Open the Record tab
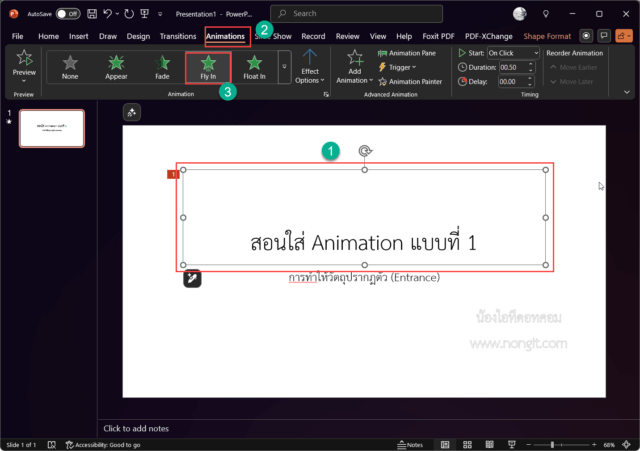This screenshot has width=640, height=451. click(313, 36)
